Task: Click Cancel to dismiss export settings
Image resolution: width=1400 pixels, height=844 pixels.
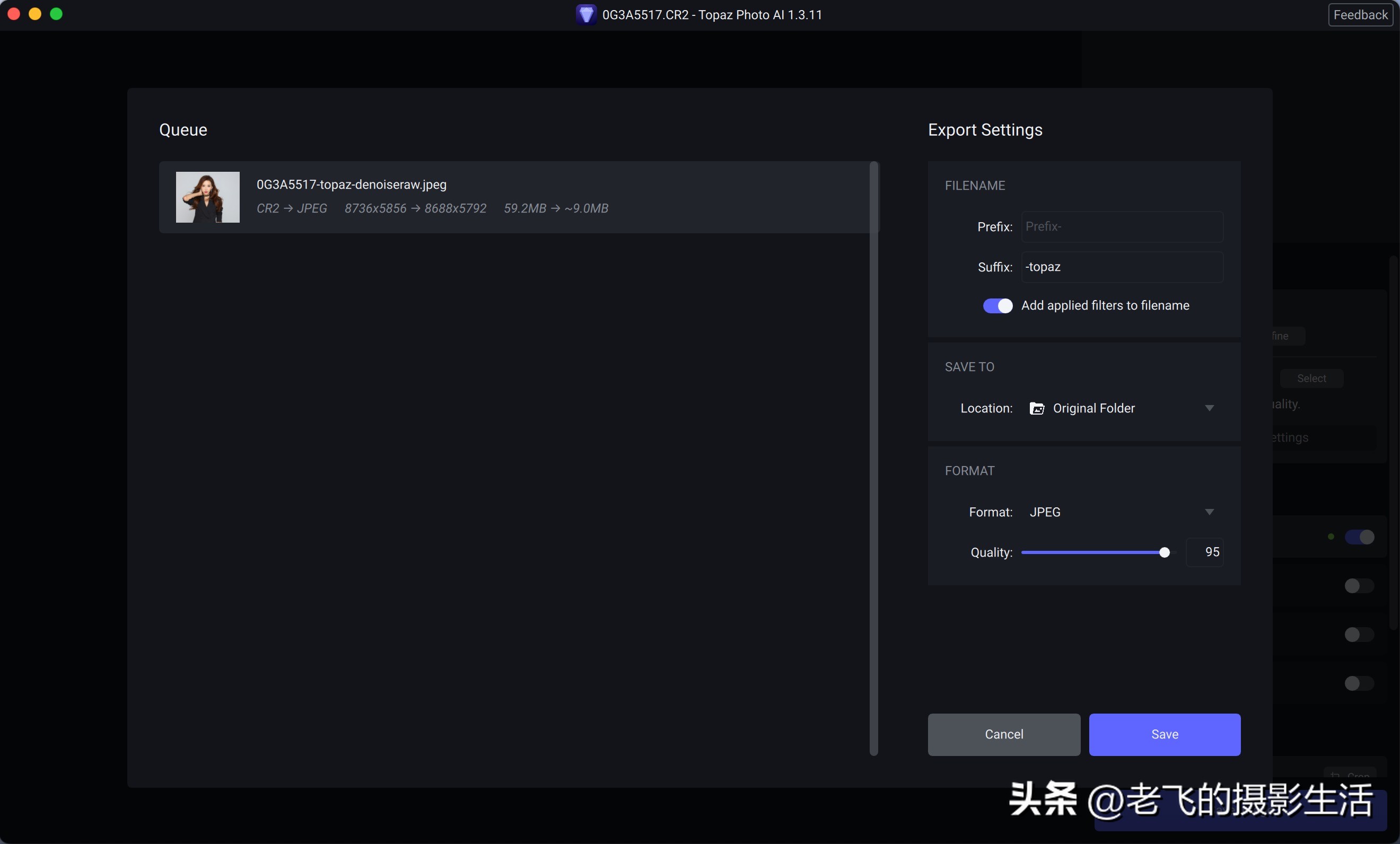Action: tap(1003, 734)
